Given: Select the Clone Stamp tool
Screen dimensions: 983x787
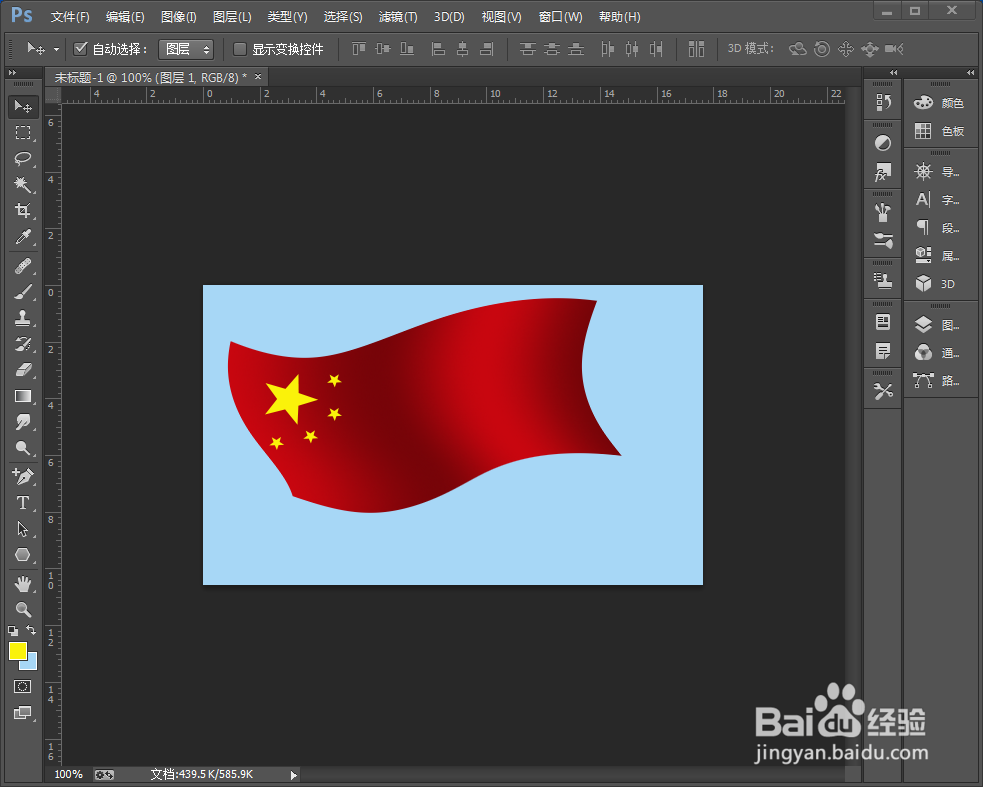Looking at the screenshot, I should click(23, 318).
